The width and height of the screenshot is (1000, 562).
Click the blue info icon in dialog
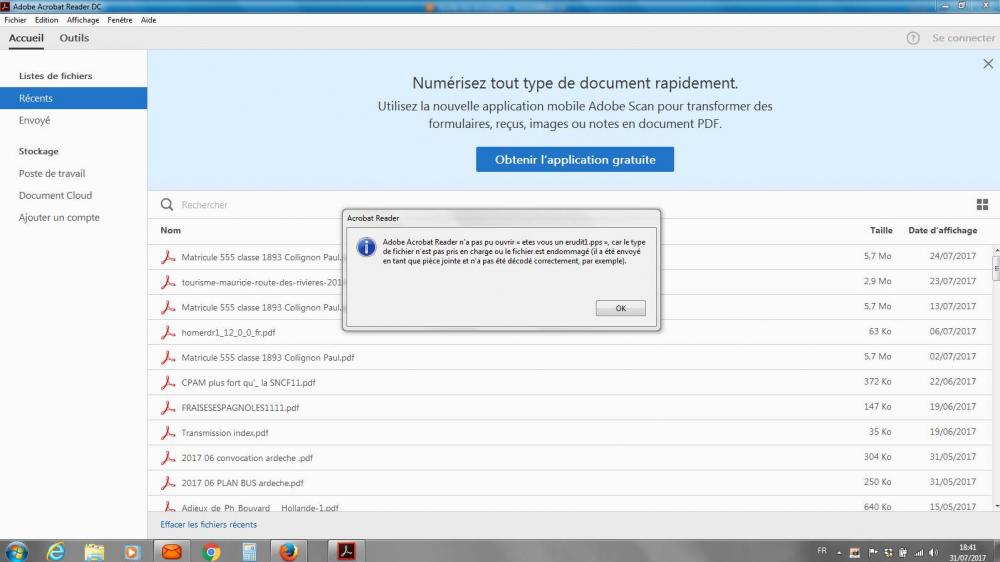point(366,247)
